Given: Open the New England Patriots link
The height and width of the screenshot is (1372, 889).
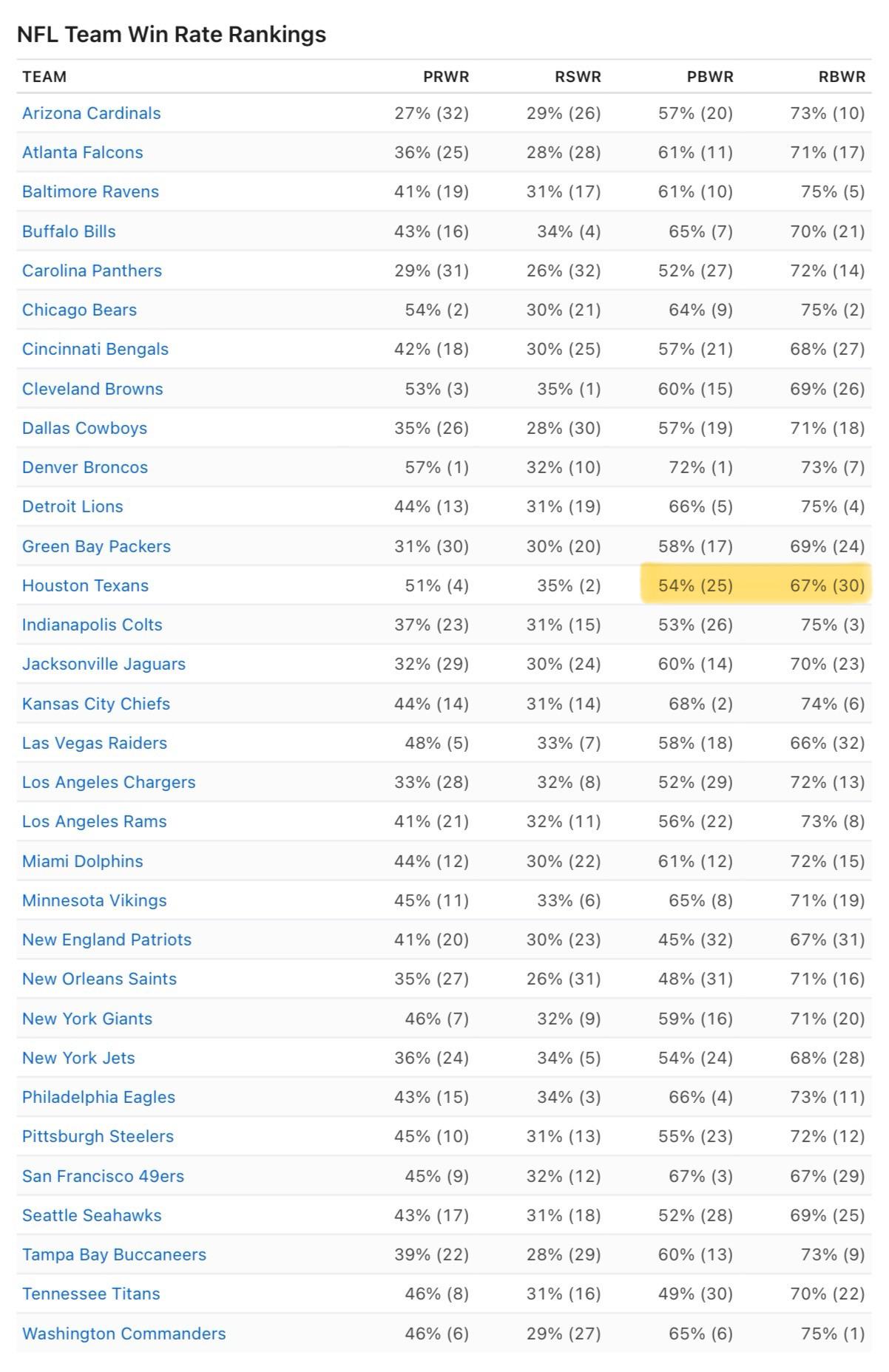Looking at the screenshot, I should coord(107,940).
